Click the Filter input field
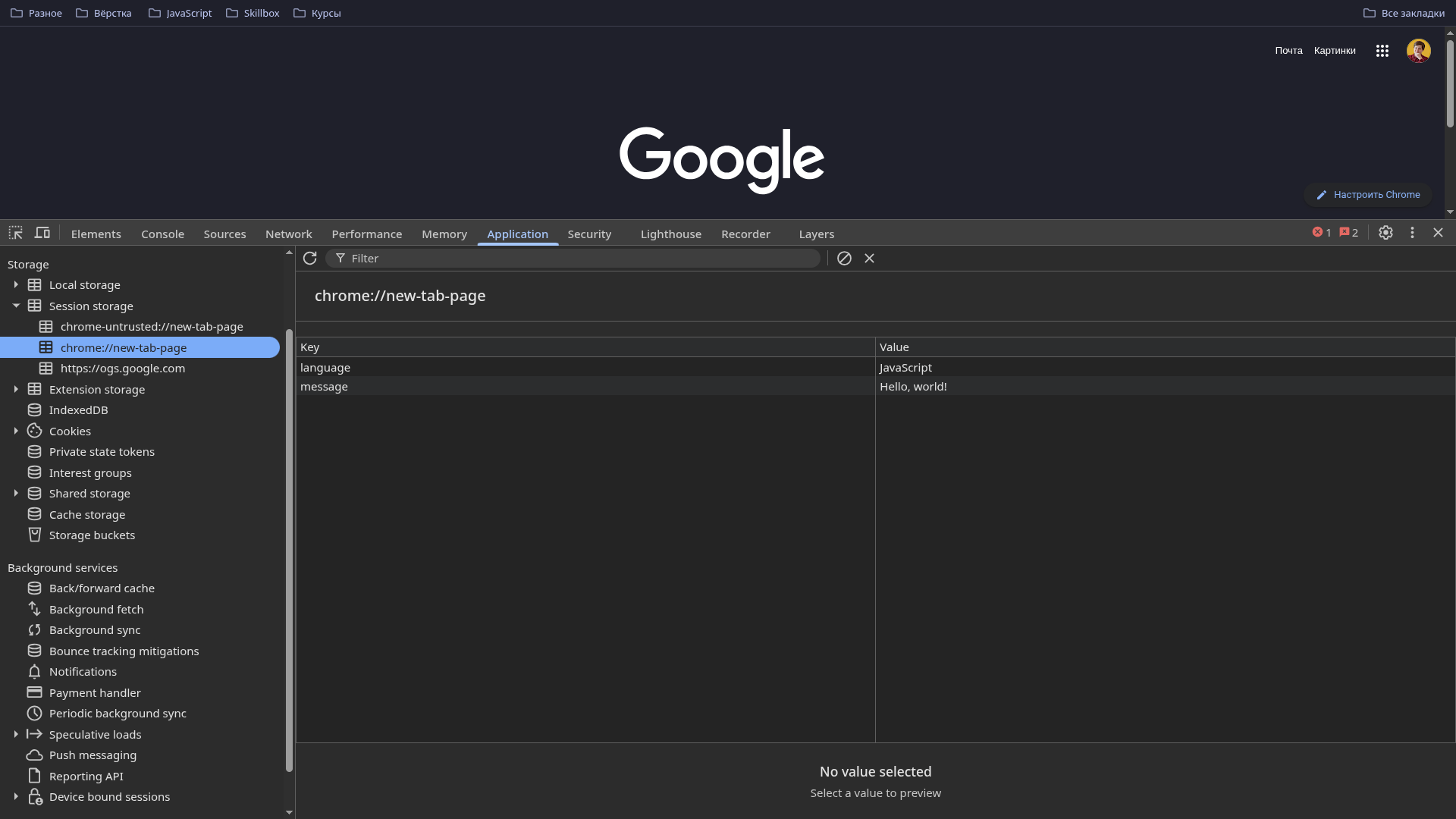This screenshot has height=819, width=1456. (576, 259)
